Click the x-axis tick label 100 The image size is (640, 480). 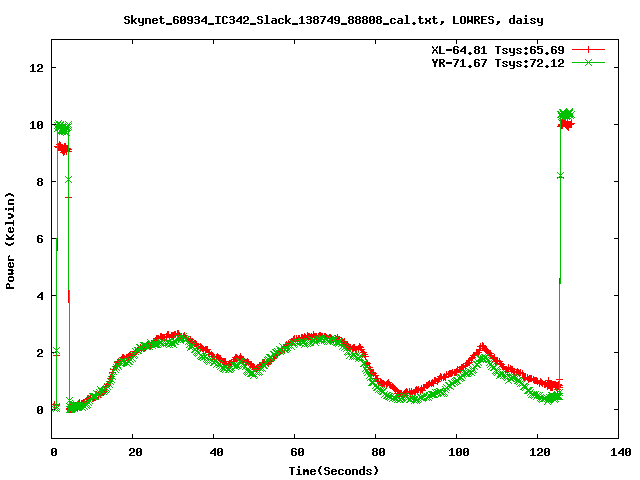click(x=459, y=452)
